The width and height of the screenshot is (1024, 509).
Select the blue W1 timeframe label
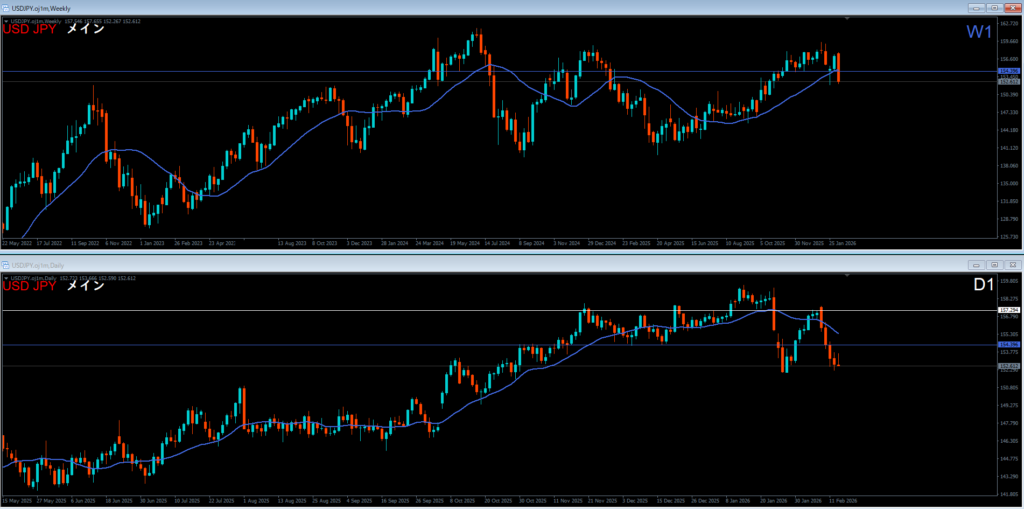pos(978,32)
